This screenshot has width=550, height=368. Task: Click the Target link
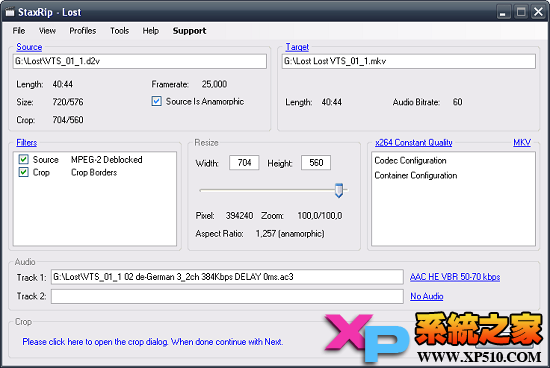(x=297, y=47)
